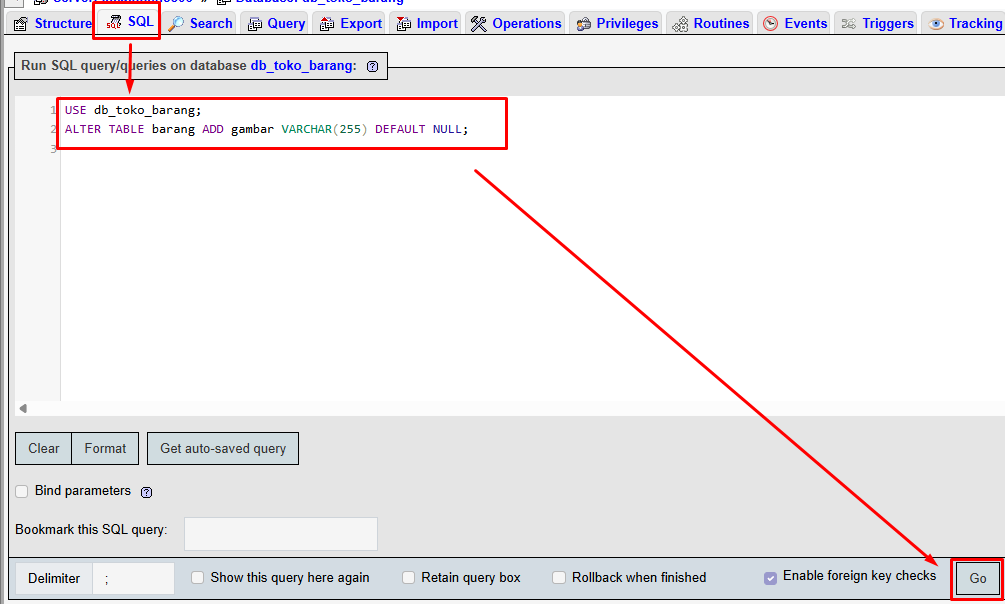The height and width of the screenshot is (604, 1005).
Task: Open Privileges via its icon
Action: pyautogui.click(x=583, y=23)
